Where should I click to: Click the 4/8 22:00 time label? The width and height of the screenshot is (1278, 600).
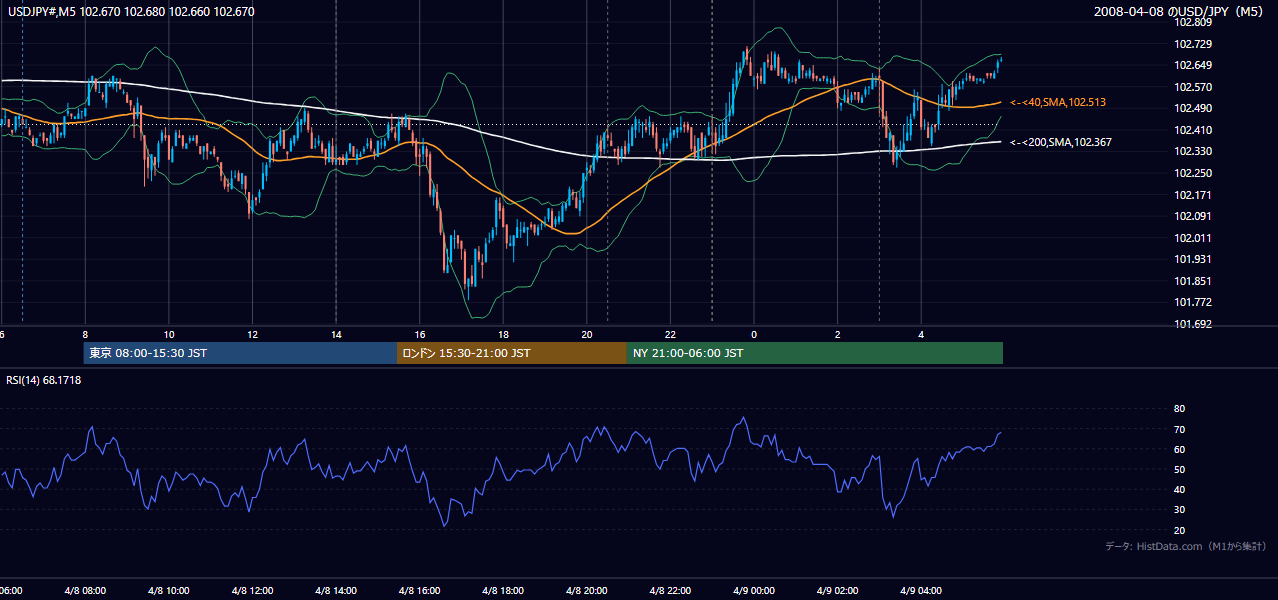tap(671, 590)
